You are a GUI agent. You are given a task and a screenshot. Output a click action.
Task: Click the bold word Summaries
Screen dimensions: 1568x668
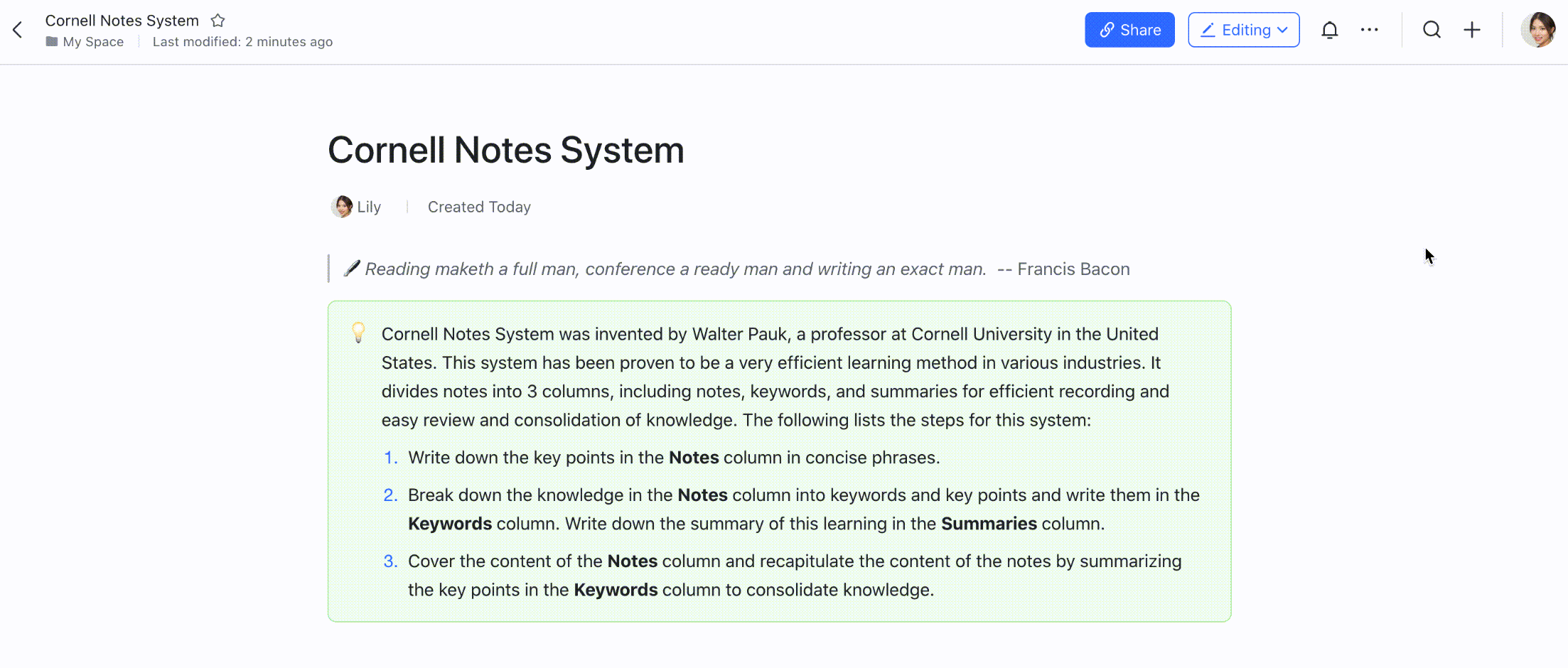[989, 524]
